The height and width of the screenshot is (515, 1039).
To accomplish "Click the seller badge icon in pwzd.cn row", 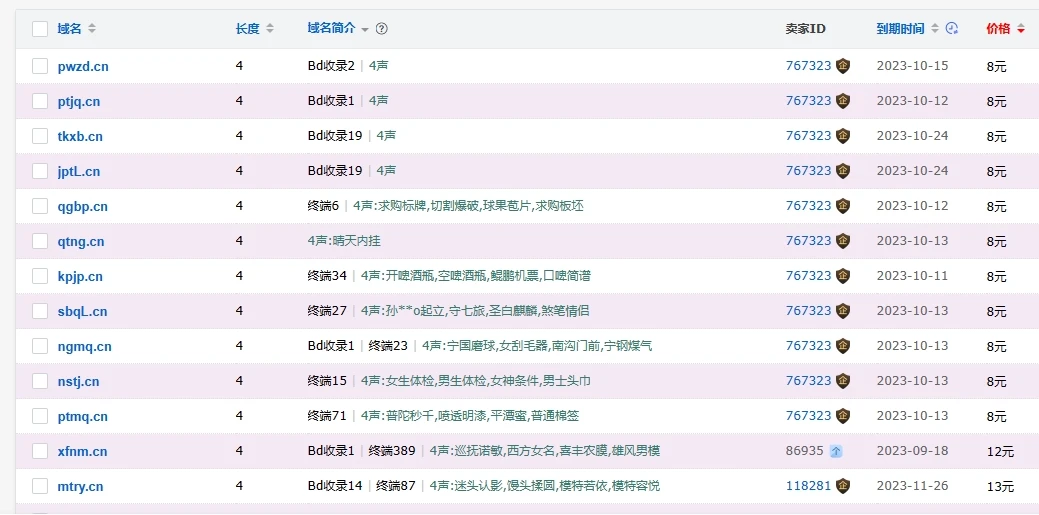I will tap(843, 66).
